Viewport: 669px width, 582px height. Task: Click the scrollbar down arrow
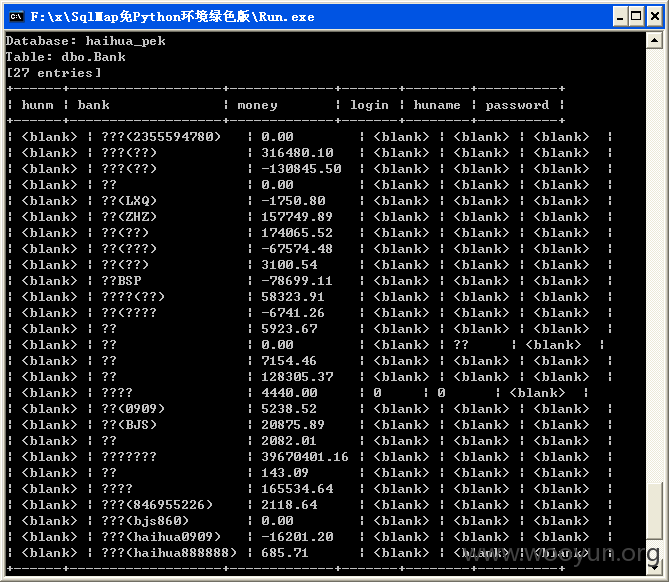click(654, 567)
